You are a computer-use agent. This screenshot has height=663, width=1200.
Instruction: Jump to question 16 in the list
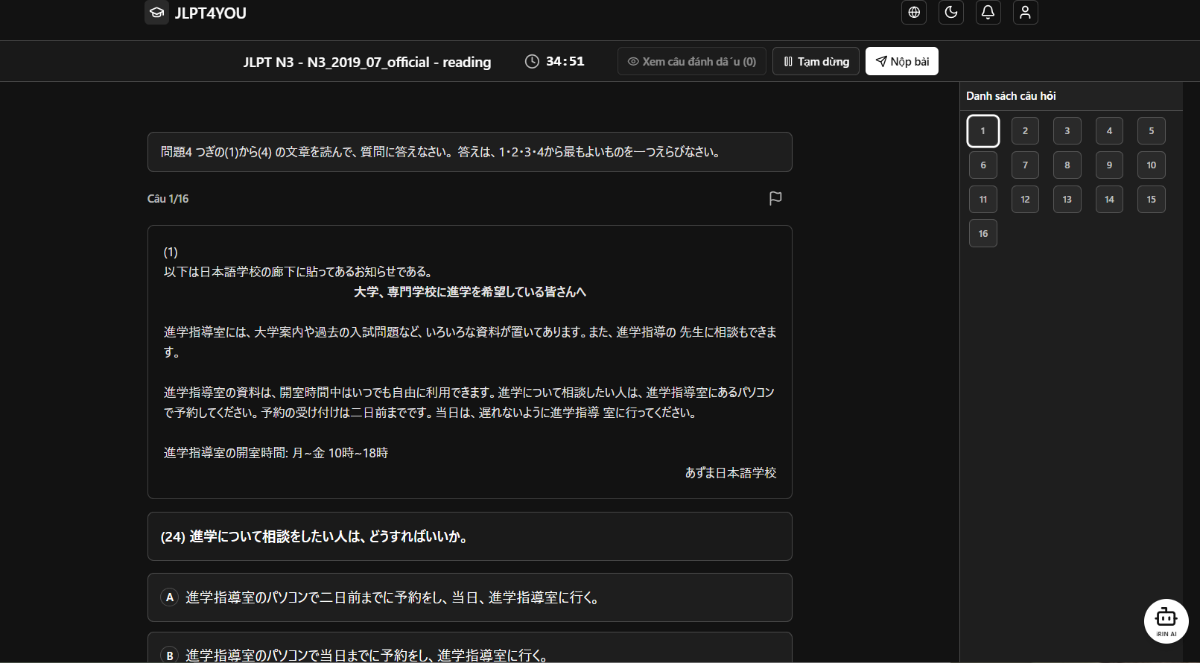click(982, 233)
